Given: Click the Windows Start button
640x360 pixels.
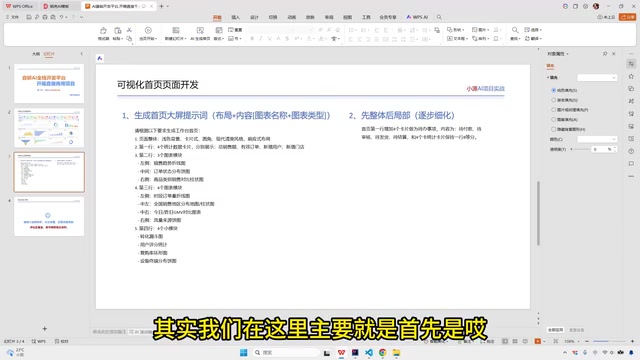Looking at the screenshot, I should pos(244,353).
